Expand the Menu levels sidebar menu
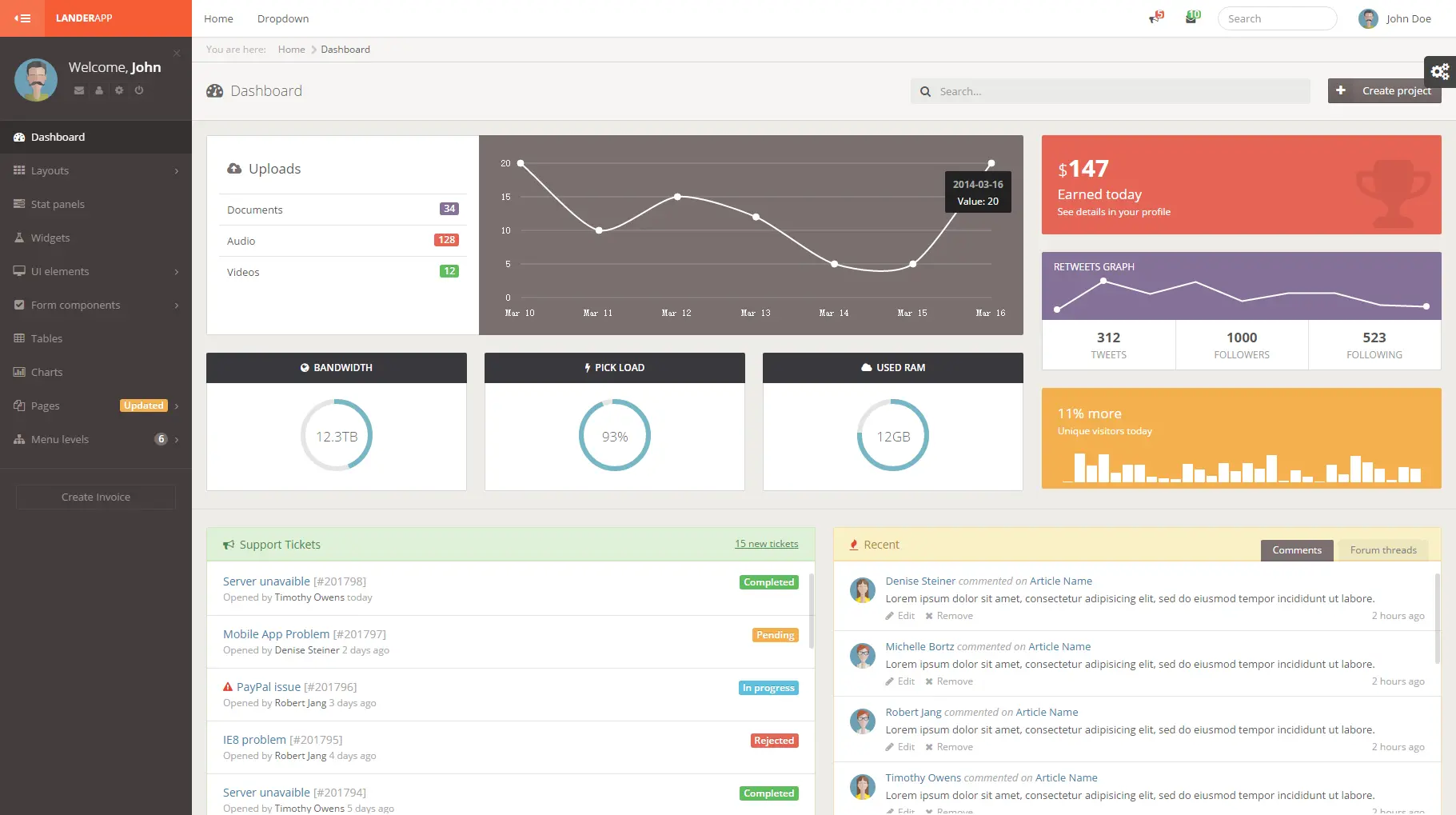 [x=96, y=439]
